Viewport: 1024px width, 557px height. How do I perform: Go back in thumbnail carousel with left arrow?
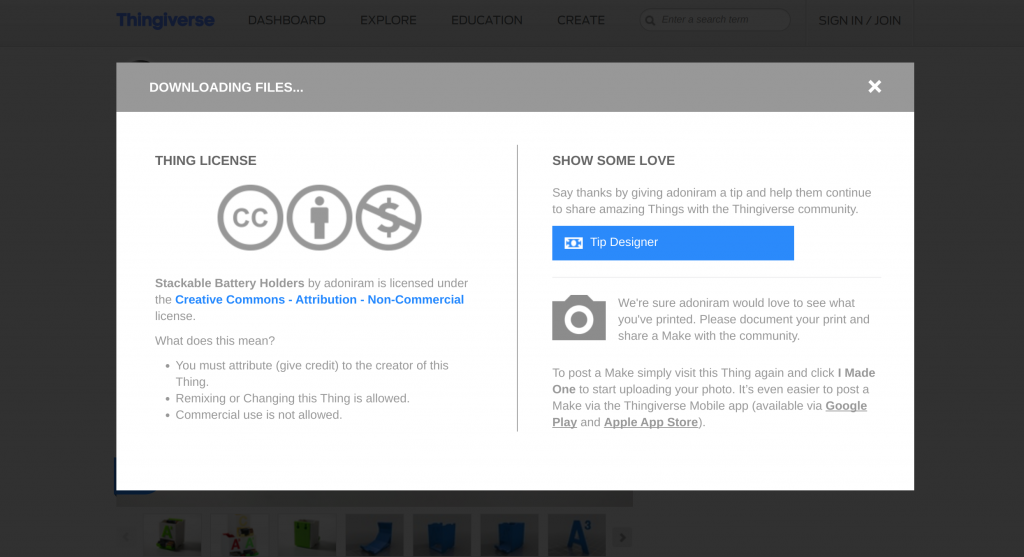tap(126, 537)
